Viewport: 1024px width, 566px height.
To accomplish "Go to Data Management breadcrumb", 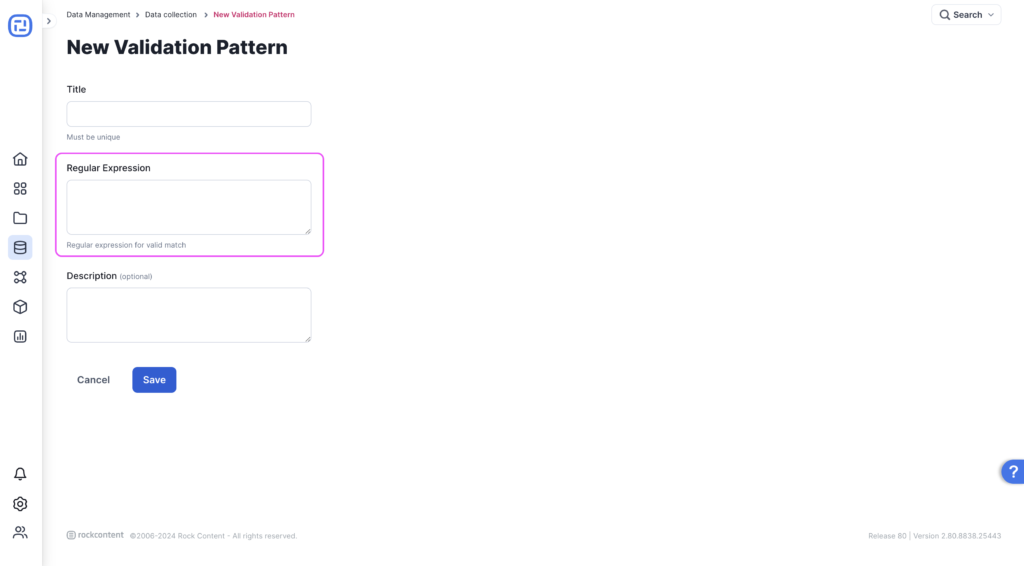I will point(98,14).
